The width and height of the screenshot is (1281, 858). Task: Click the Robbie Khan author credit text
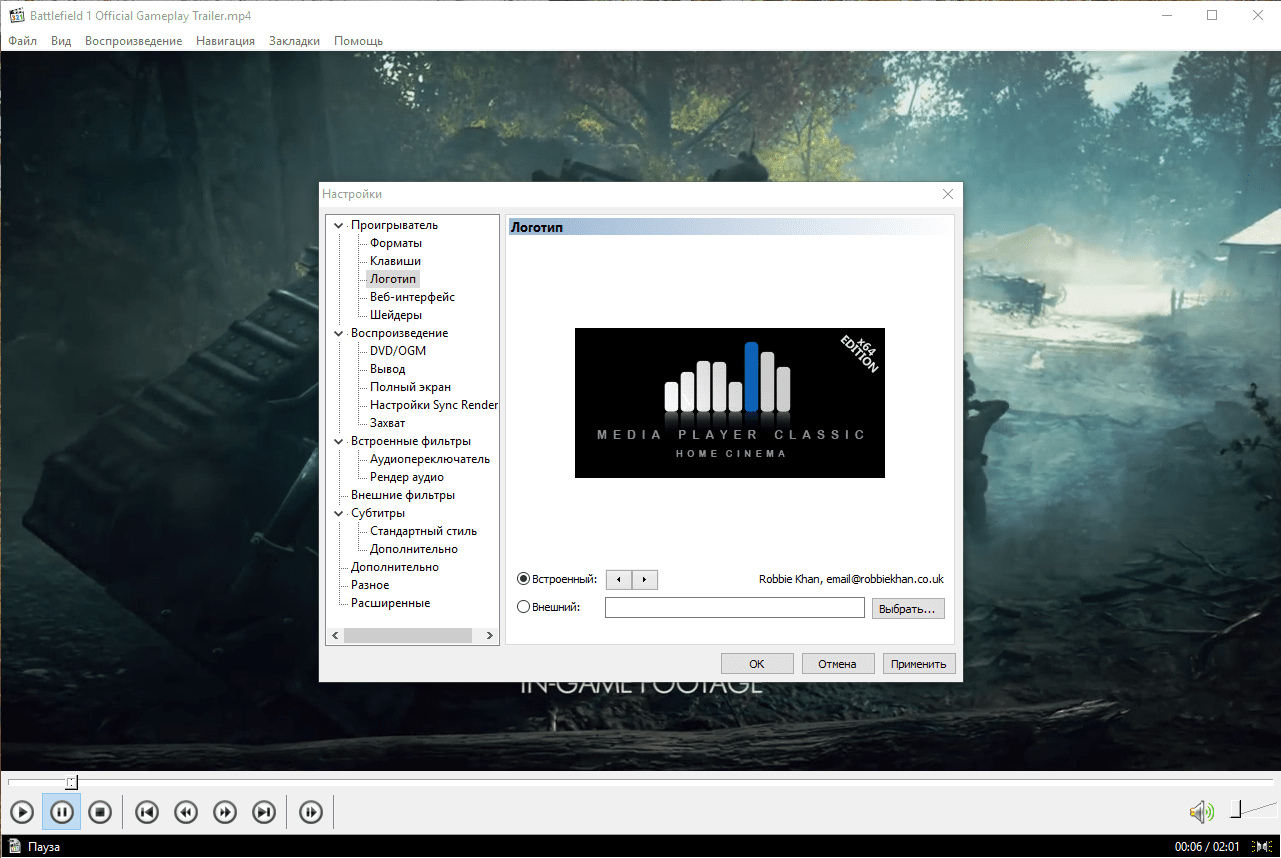coord(851,579)
